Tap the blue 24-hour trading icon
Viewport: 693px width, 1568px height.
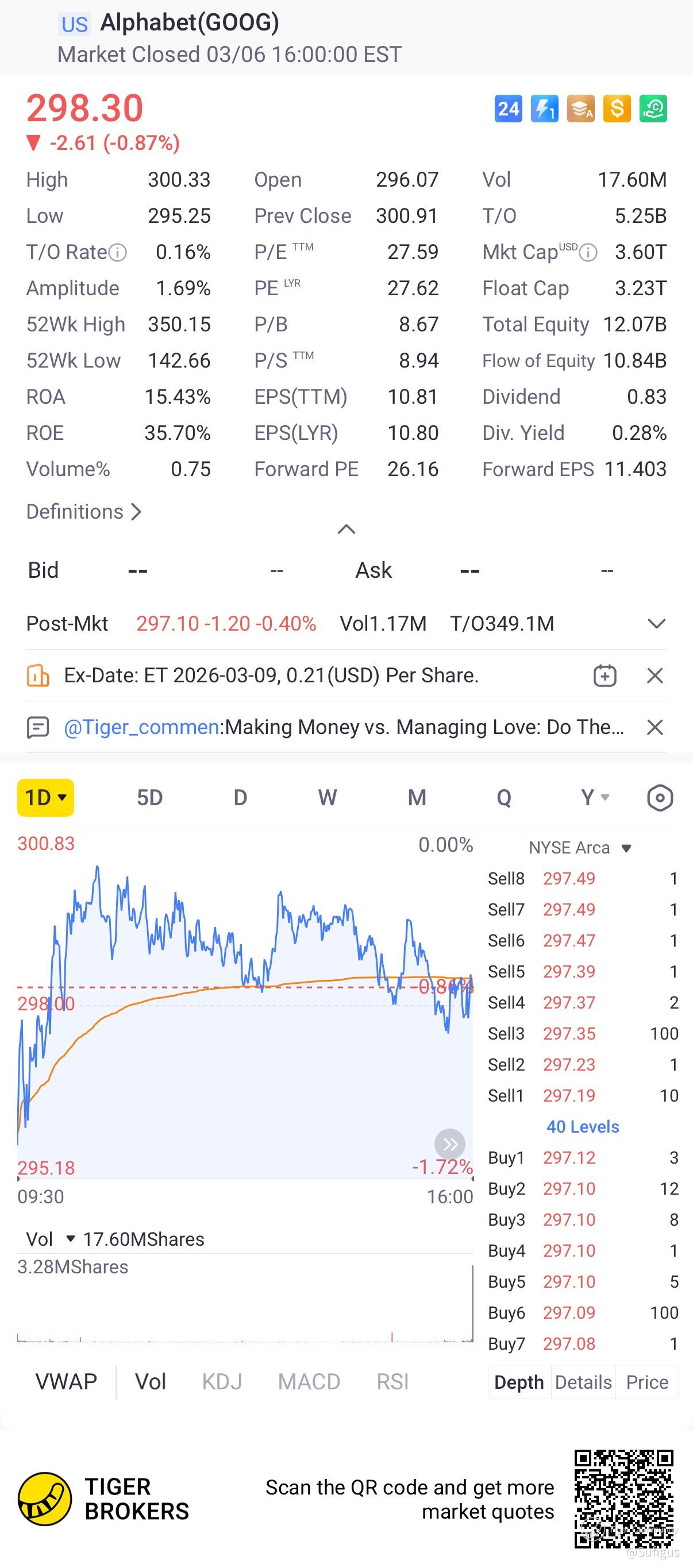[508, 109]
